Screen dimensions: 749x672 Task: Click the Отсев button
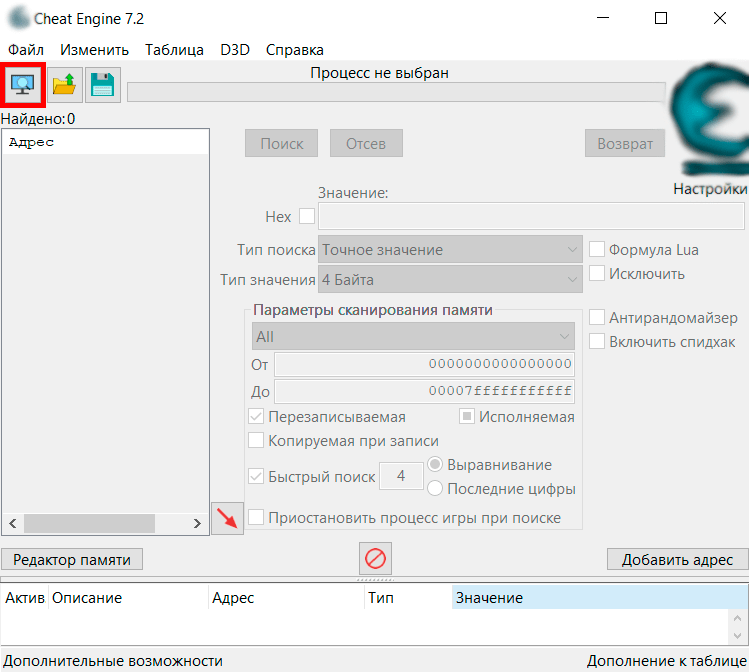[x=366, y=143]
